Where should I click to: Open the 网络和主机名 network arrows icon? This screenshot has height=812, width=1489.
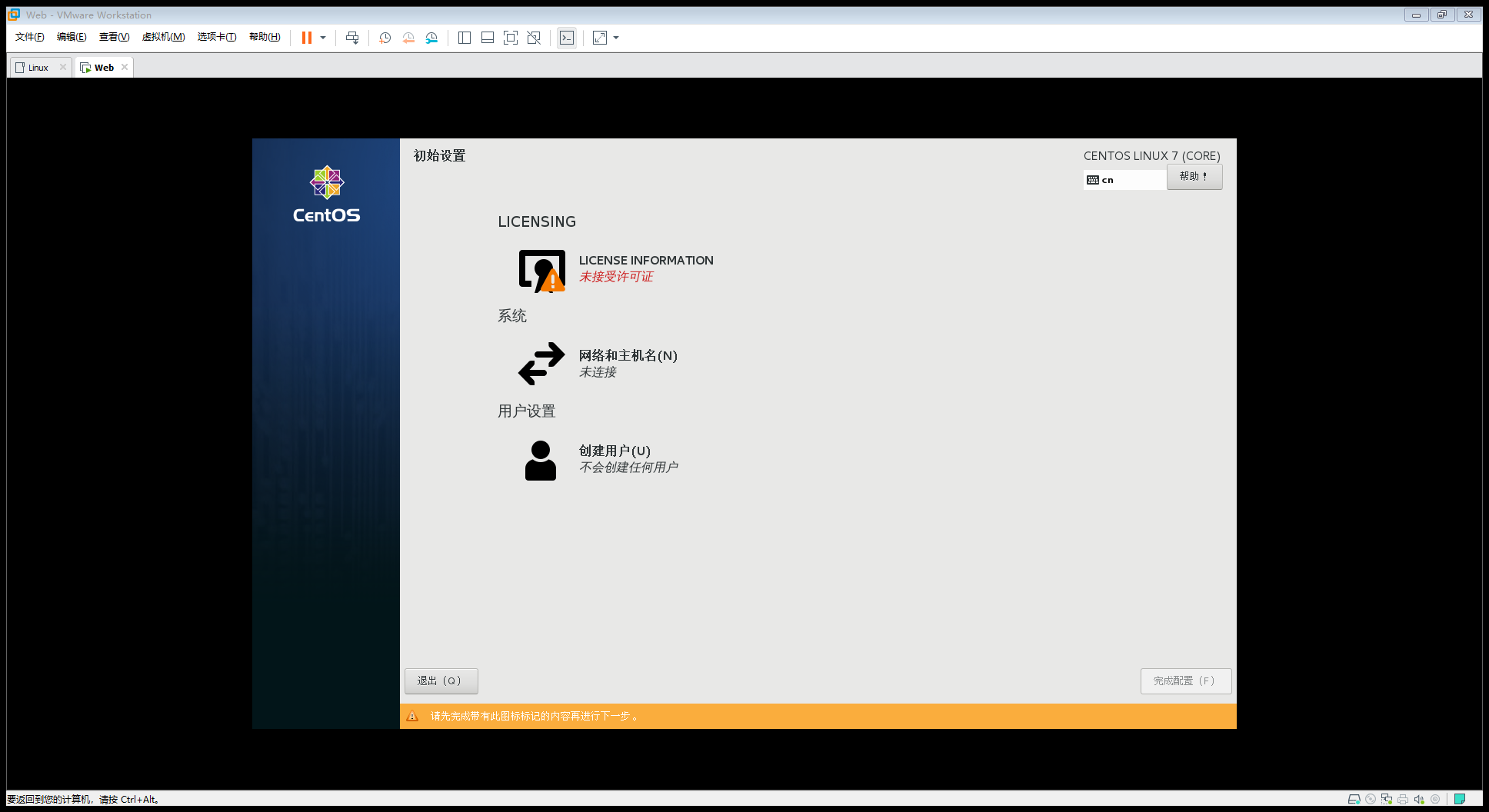(541, 364)
